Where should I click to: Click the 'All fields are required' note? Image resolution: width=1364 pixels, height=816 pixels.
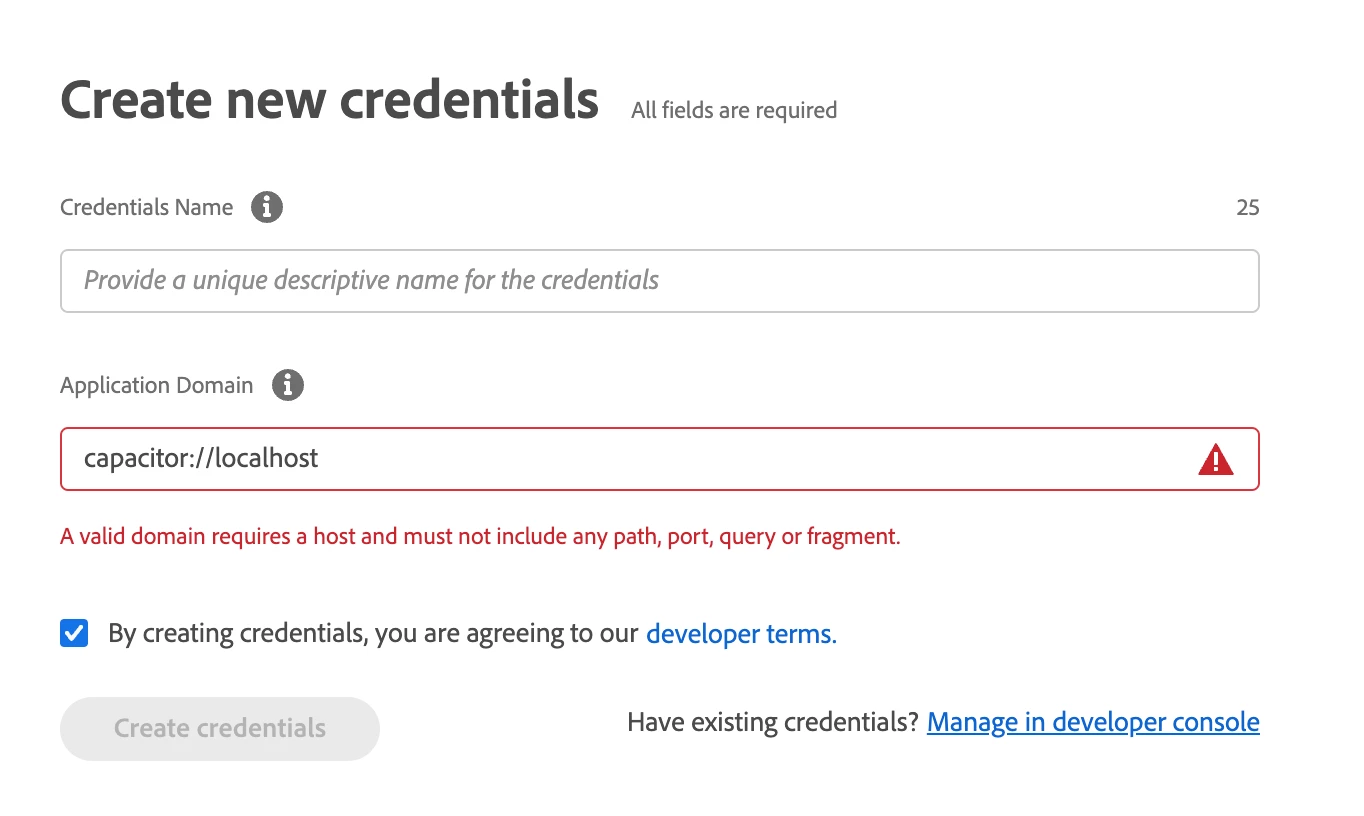pyautogui.click(x=734, y=110)
